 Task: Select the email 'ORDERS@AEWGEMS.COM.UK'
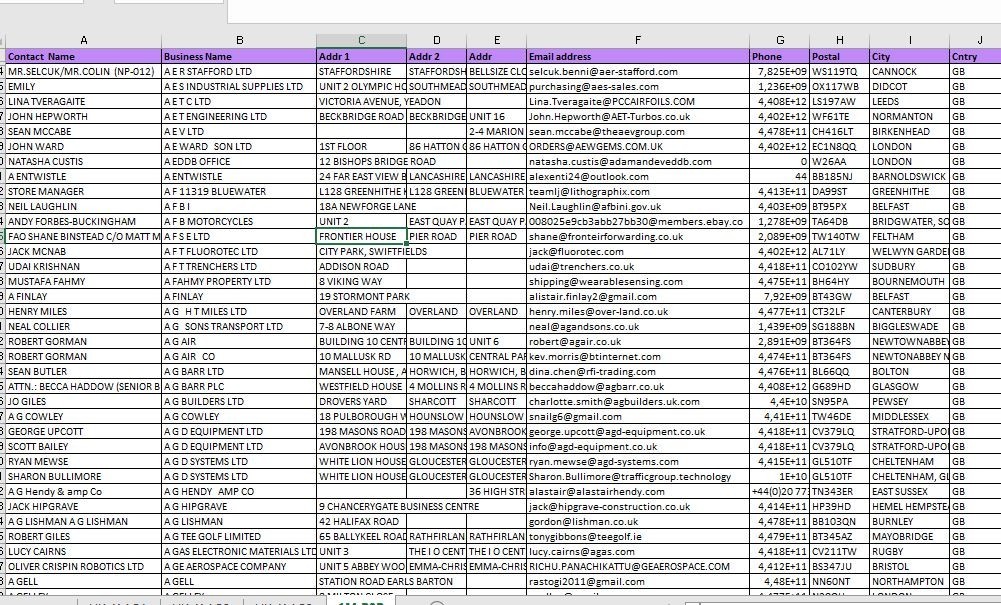(x=638, y=146)
